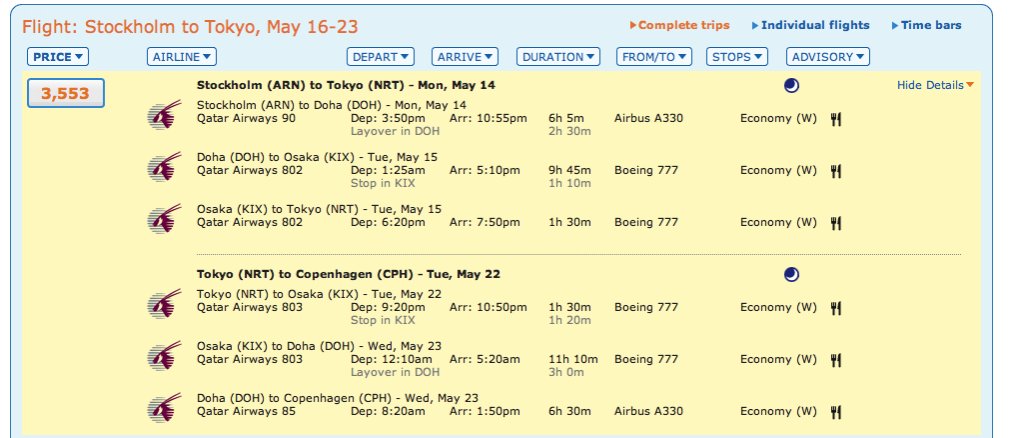The width and height of the screenshot is (1011, 438).
Task: Click meal icon for Osaka to Tokyo flight
Action: [x=836, y=223]
